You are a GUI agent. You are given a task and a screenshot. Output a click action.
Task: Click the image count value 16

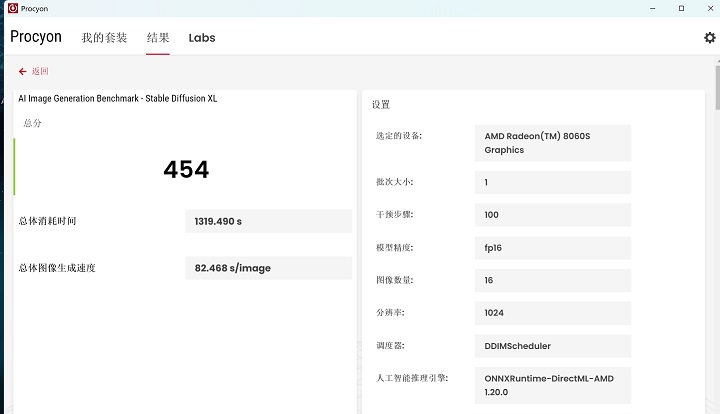553,280
